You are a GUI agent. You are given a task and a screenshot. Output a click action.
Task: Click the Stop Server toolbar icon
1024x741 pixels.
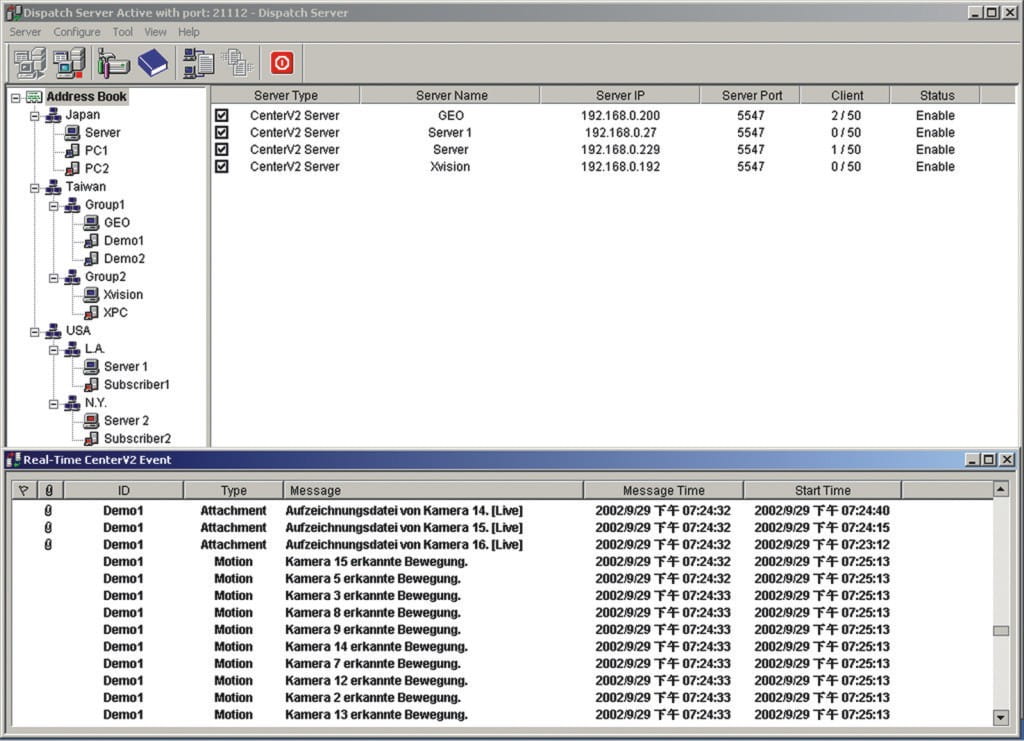click(69, 63)
